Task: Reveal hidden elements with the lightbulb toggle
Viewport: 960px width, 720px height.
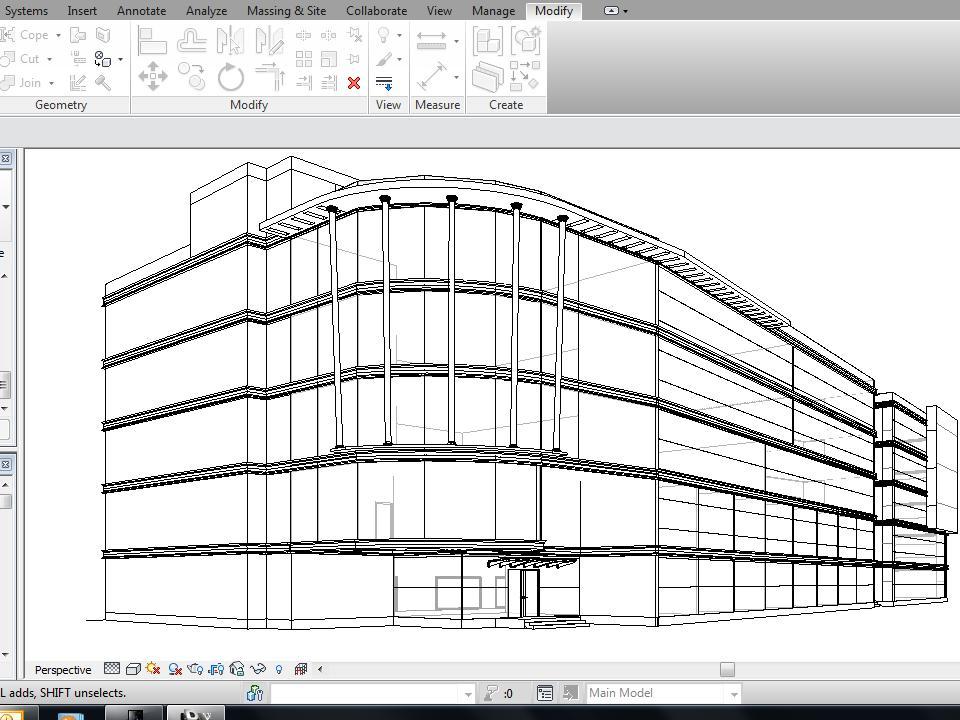Action: pos(277,668)
